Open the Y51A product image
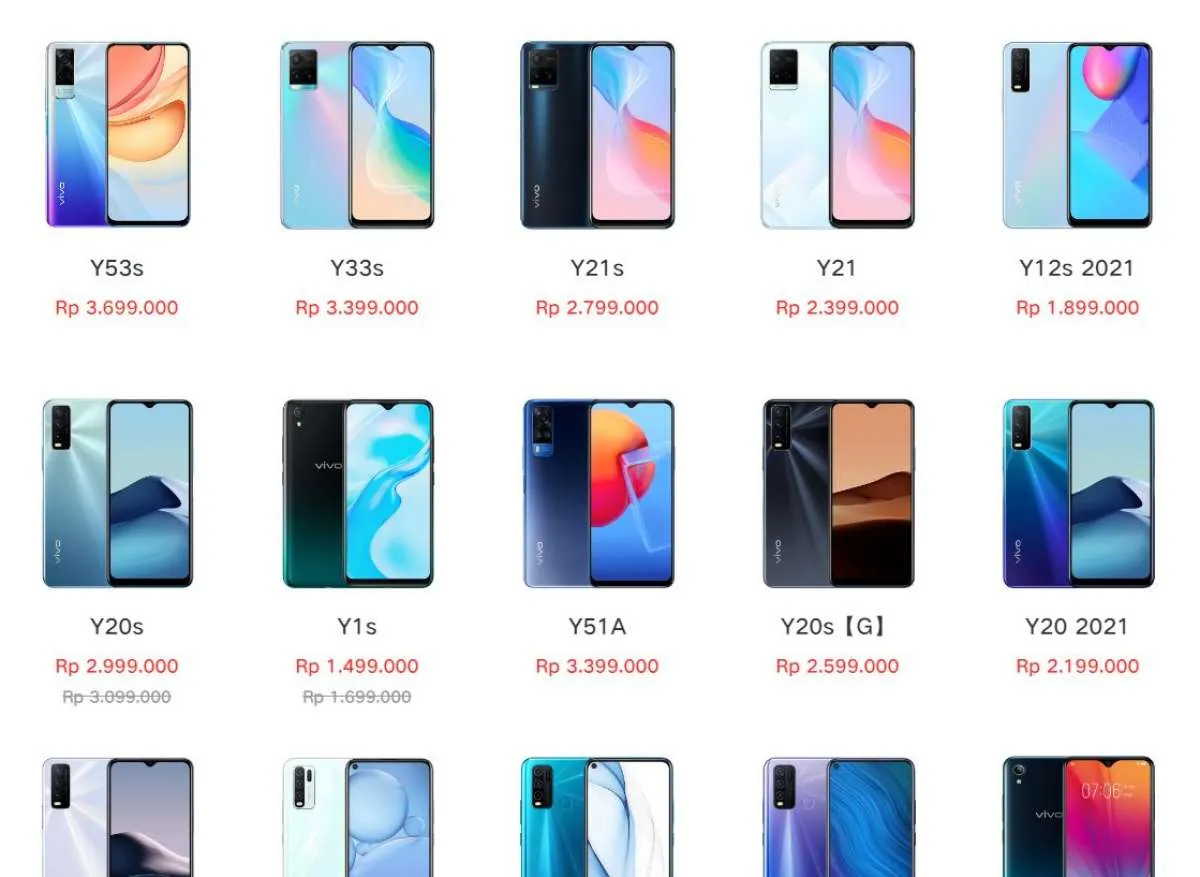The image size is (1200, 877). [x=597, y=493]
